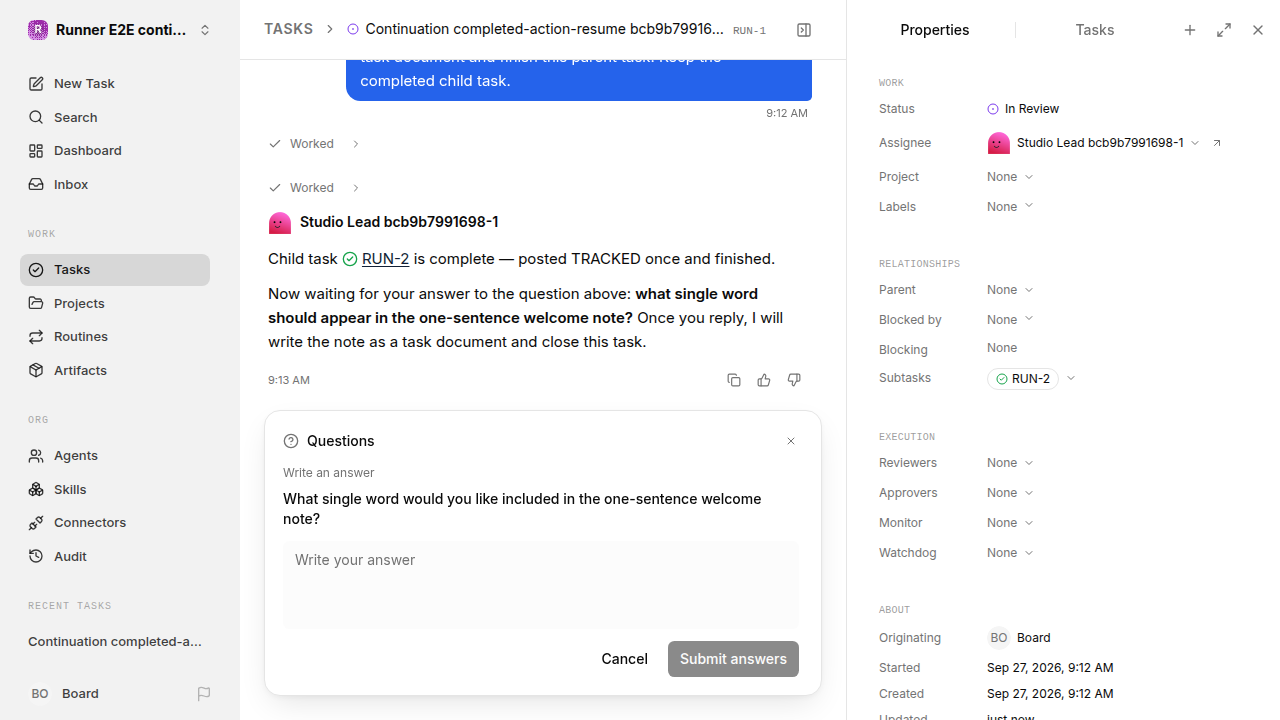1280x720 pixels.
Task: Dismiss the Questions card
Action: tap(791, 441)
